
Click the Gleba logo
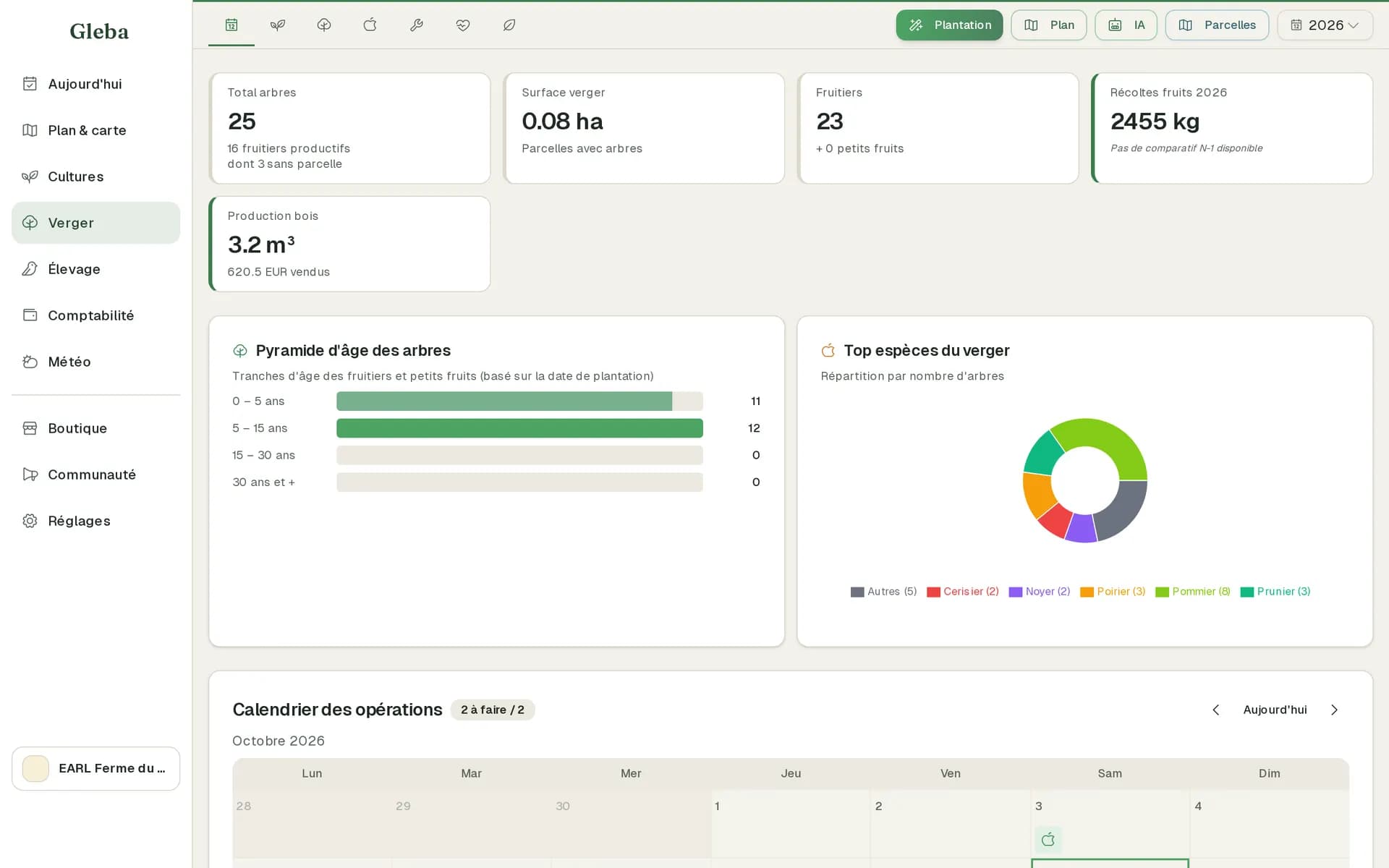[99, 31]
